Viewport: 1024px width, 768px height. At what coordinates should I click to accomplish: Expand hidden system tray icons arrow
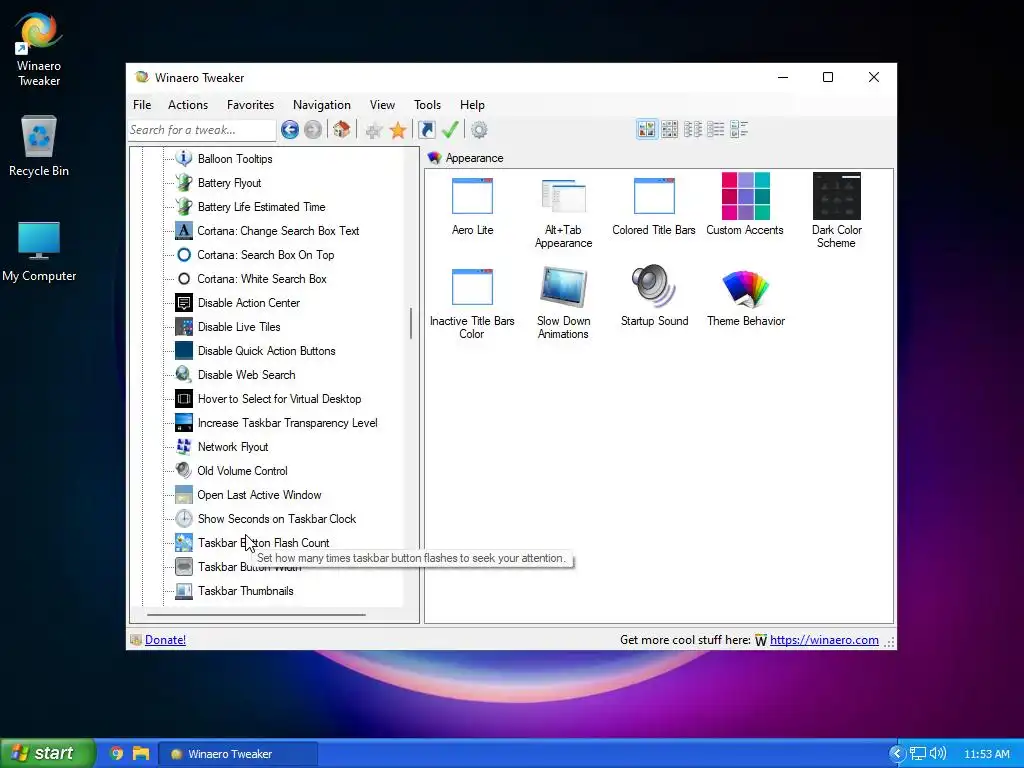[x=897, y=754]
